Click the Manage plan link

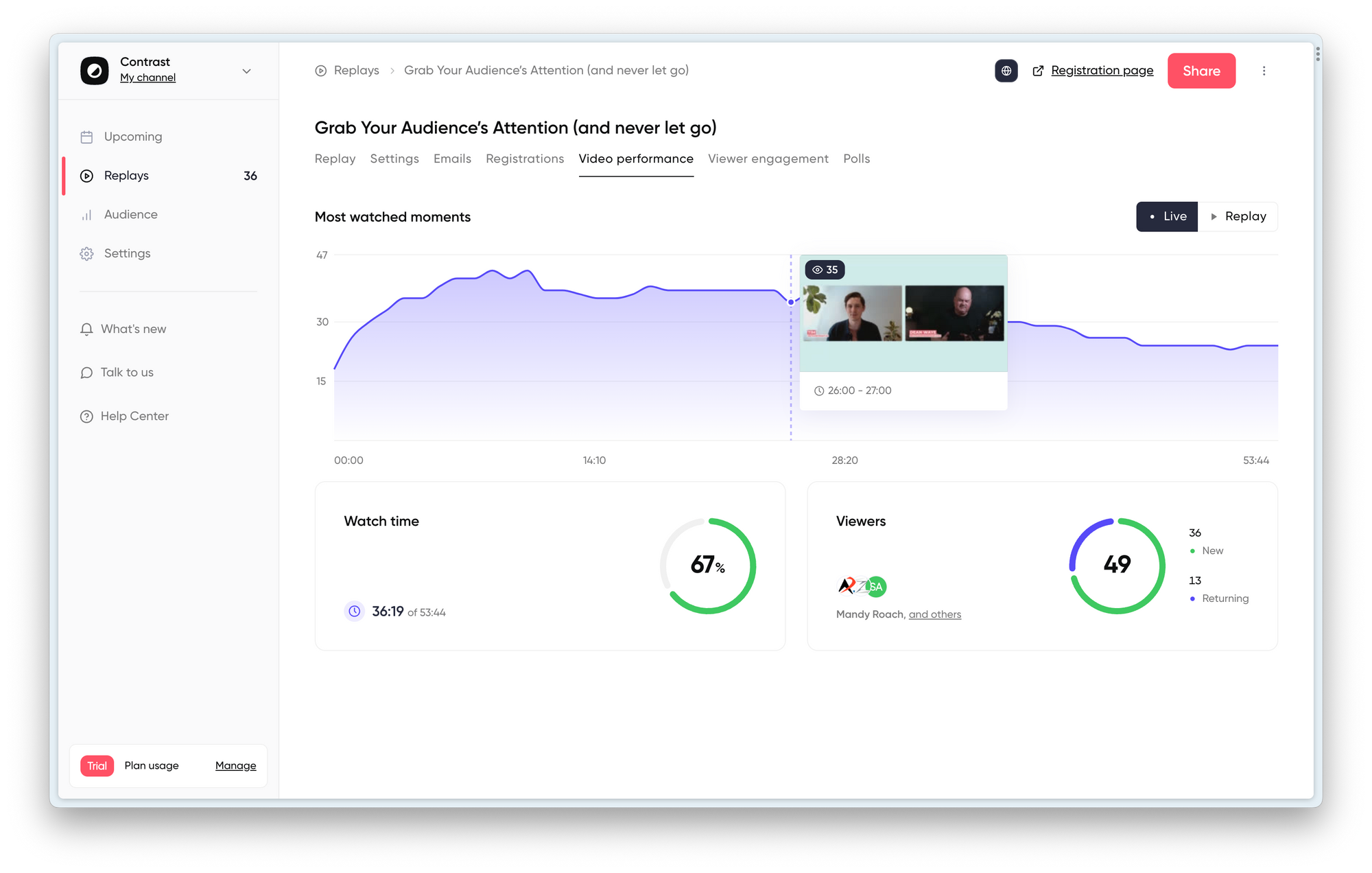click(x=235, y=766)
